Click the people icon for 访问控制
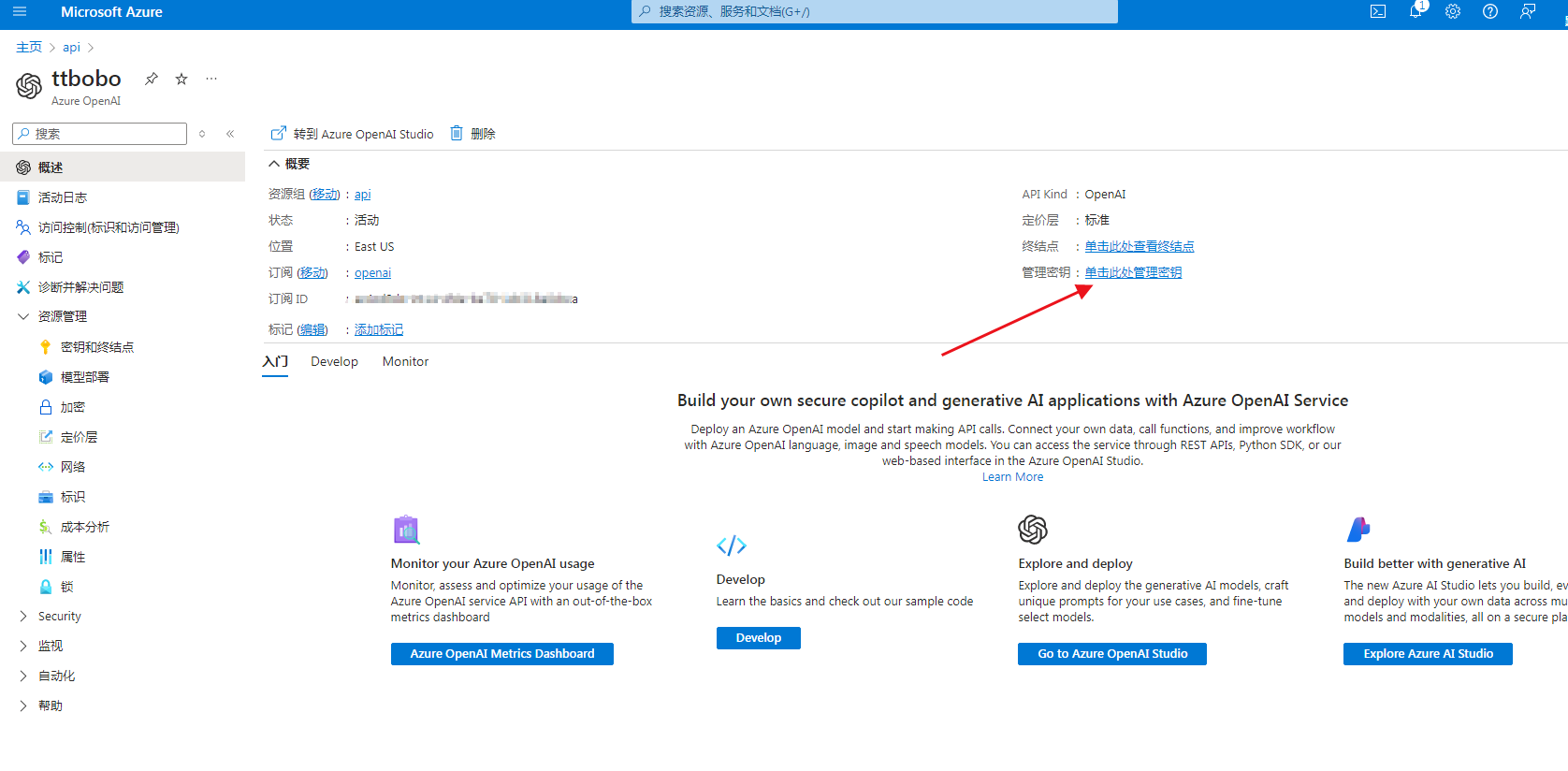 click(x=23, y=227)
